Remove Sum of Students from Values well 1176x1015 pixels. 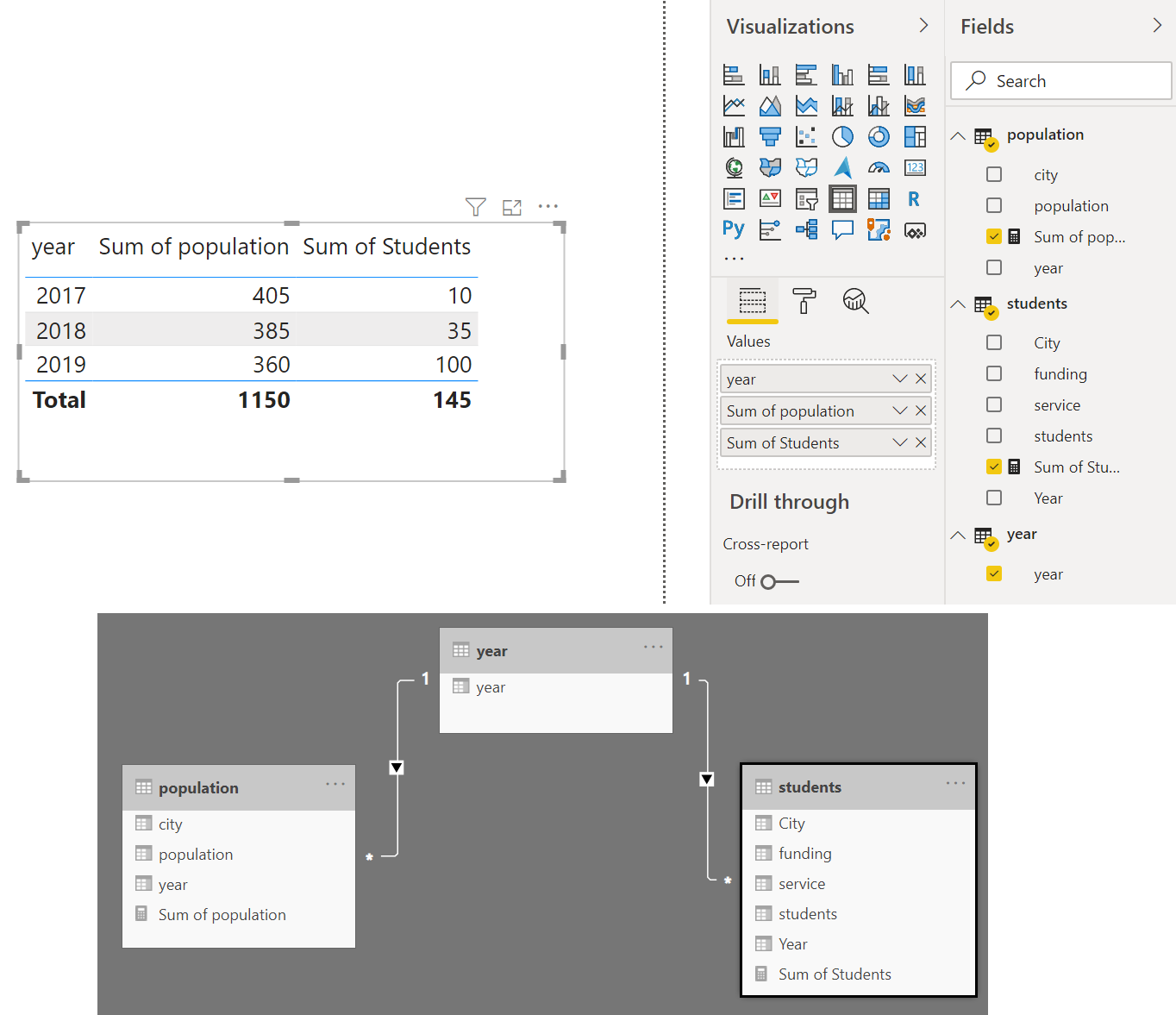921,442
